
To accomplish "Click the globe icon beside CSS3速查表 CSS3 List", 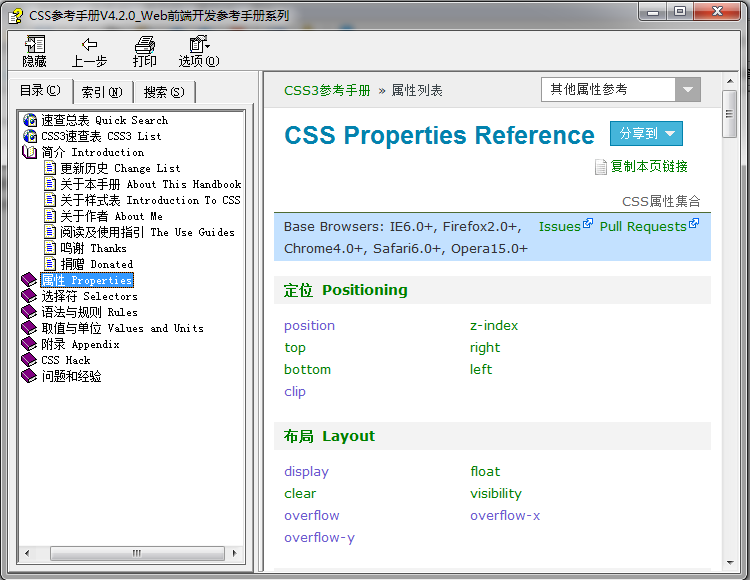I will (x=30, y=136).
